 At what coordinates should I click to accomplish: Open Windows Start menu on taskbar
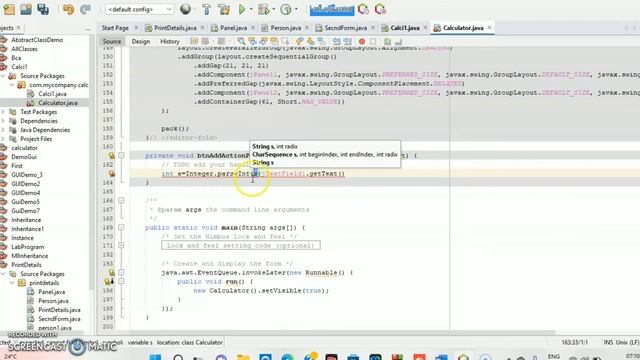coord(155,357)
